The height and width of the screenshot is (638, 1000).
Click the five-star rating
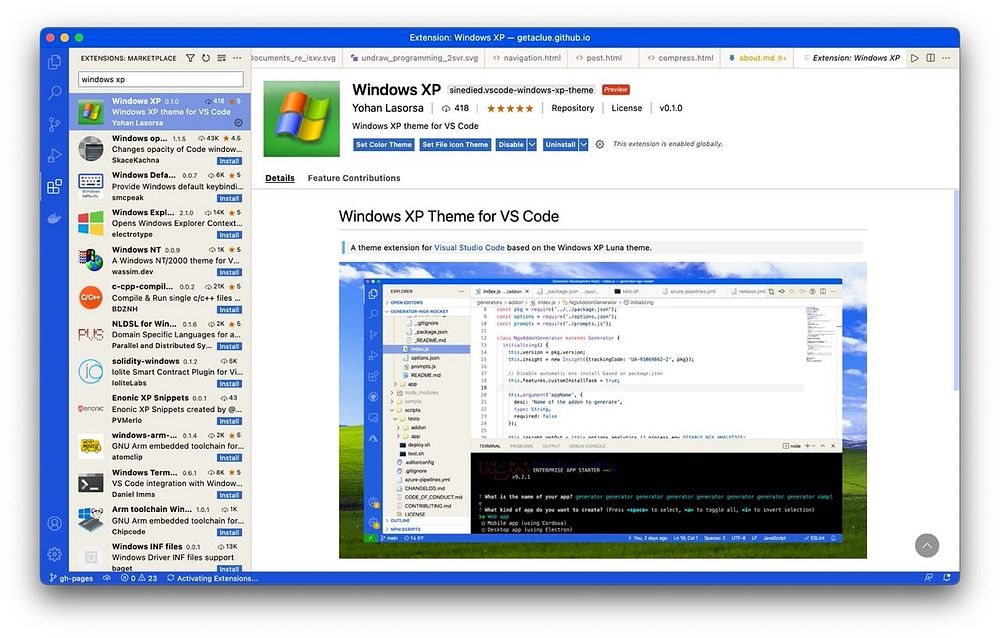click(x=510, y=108)
